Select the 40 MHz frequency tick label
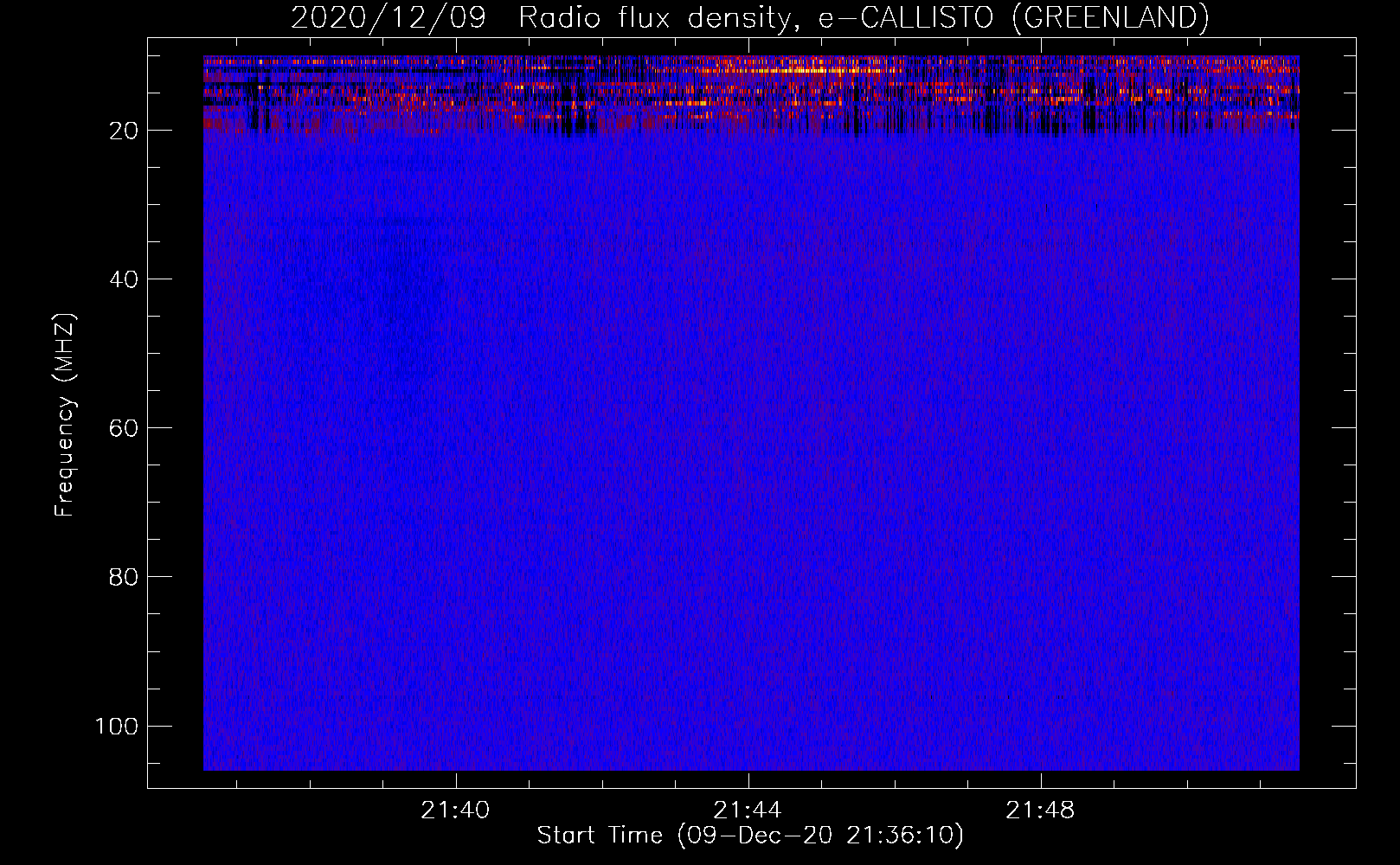This screenshot has width=1400, height=865. click(x=124, y=279)
